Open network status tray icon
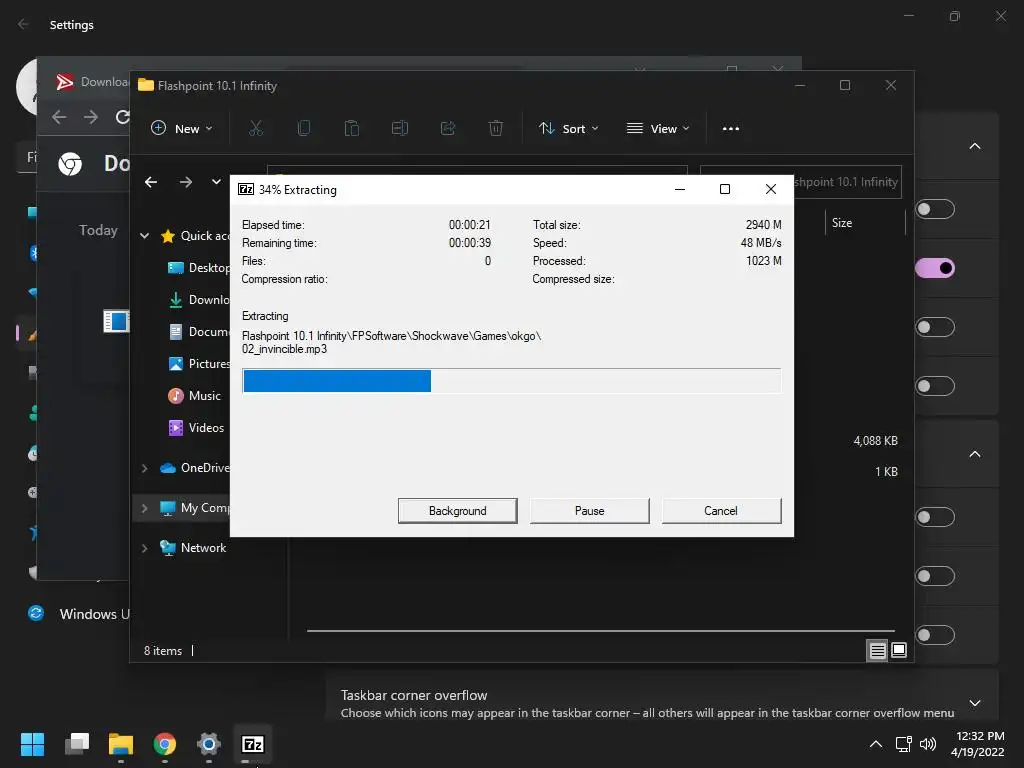Viewport: 1024px width, 768px height. [x=904, y=744]
